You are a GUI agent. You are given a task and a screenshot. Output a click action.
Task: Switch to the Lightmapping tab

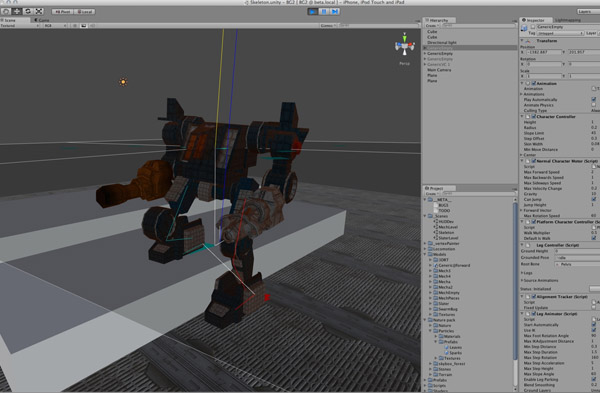[x=567, y=20]
